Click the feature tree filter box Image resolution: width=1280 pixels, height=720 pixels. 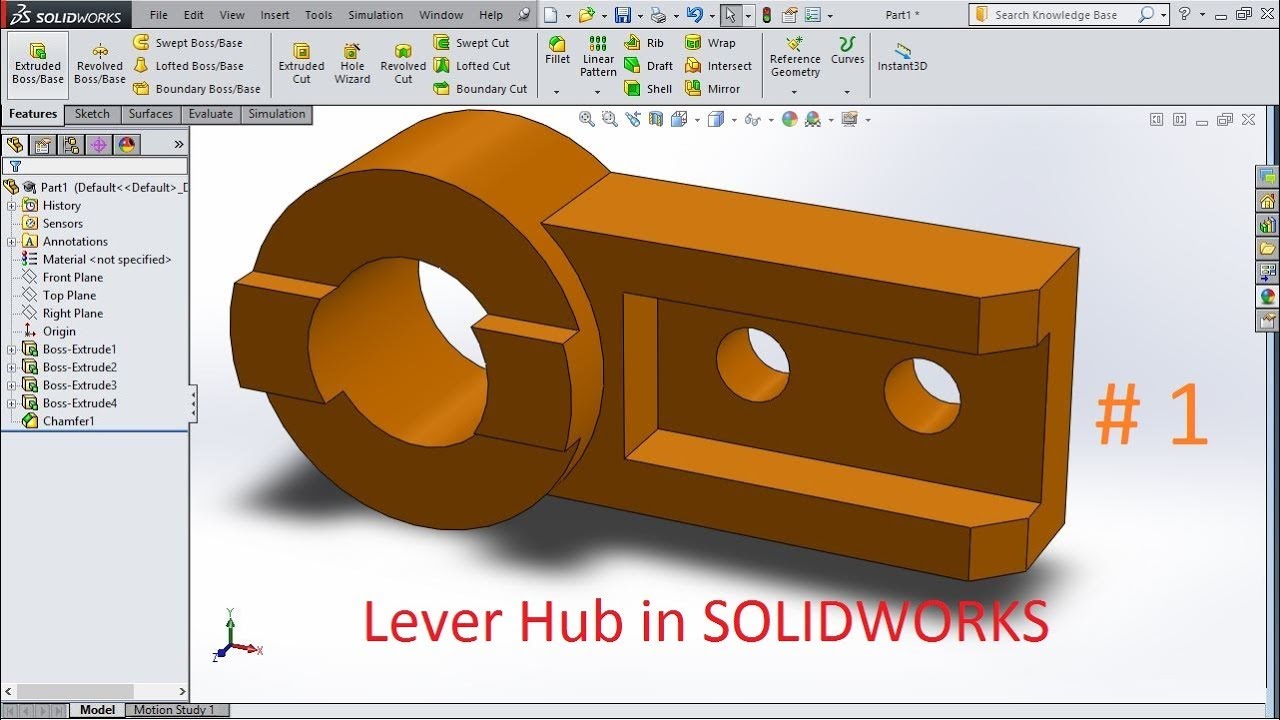(95, 166)
